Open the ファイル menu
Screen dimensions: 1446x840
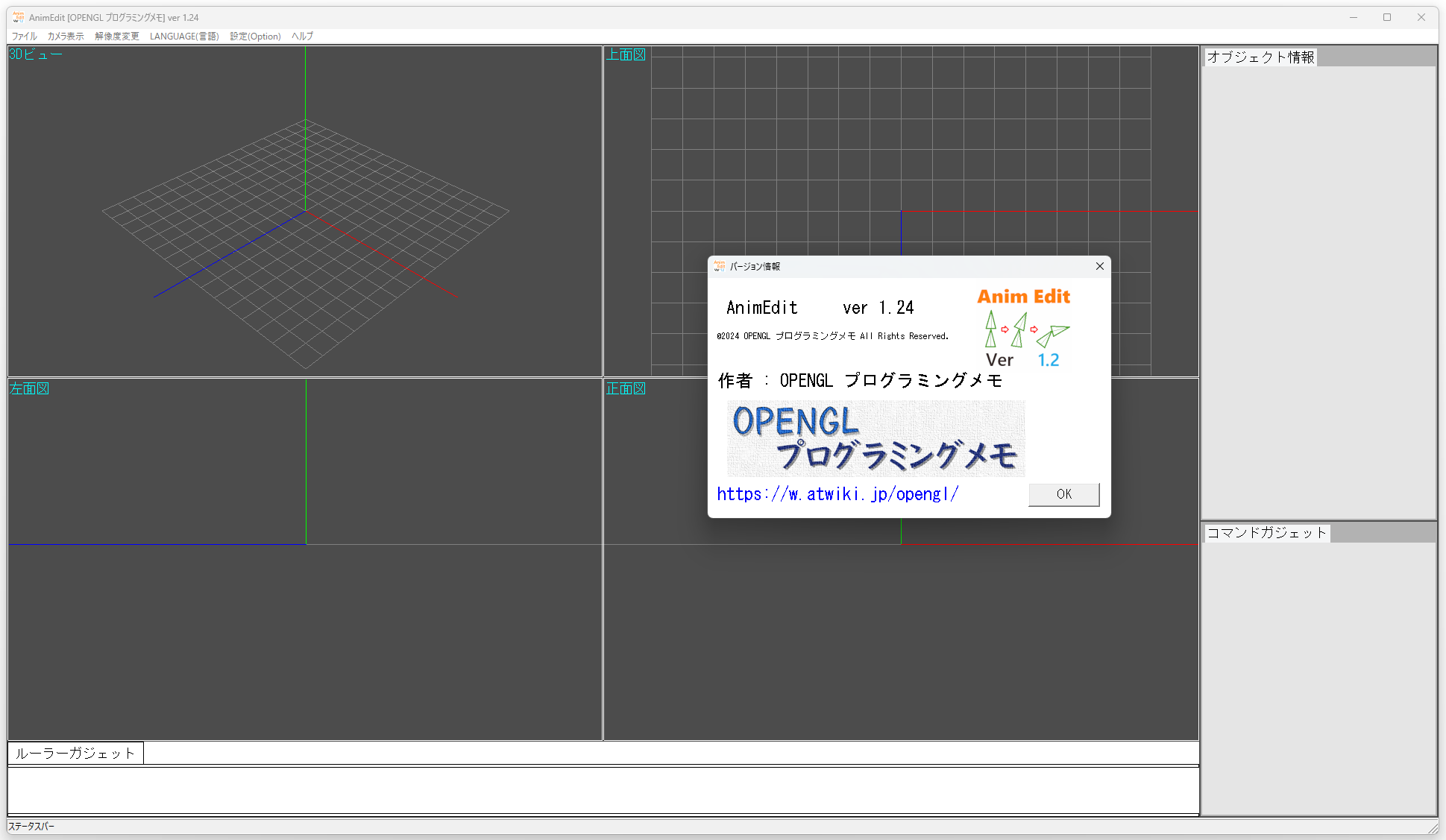(x=24, y=36)
